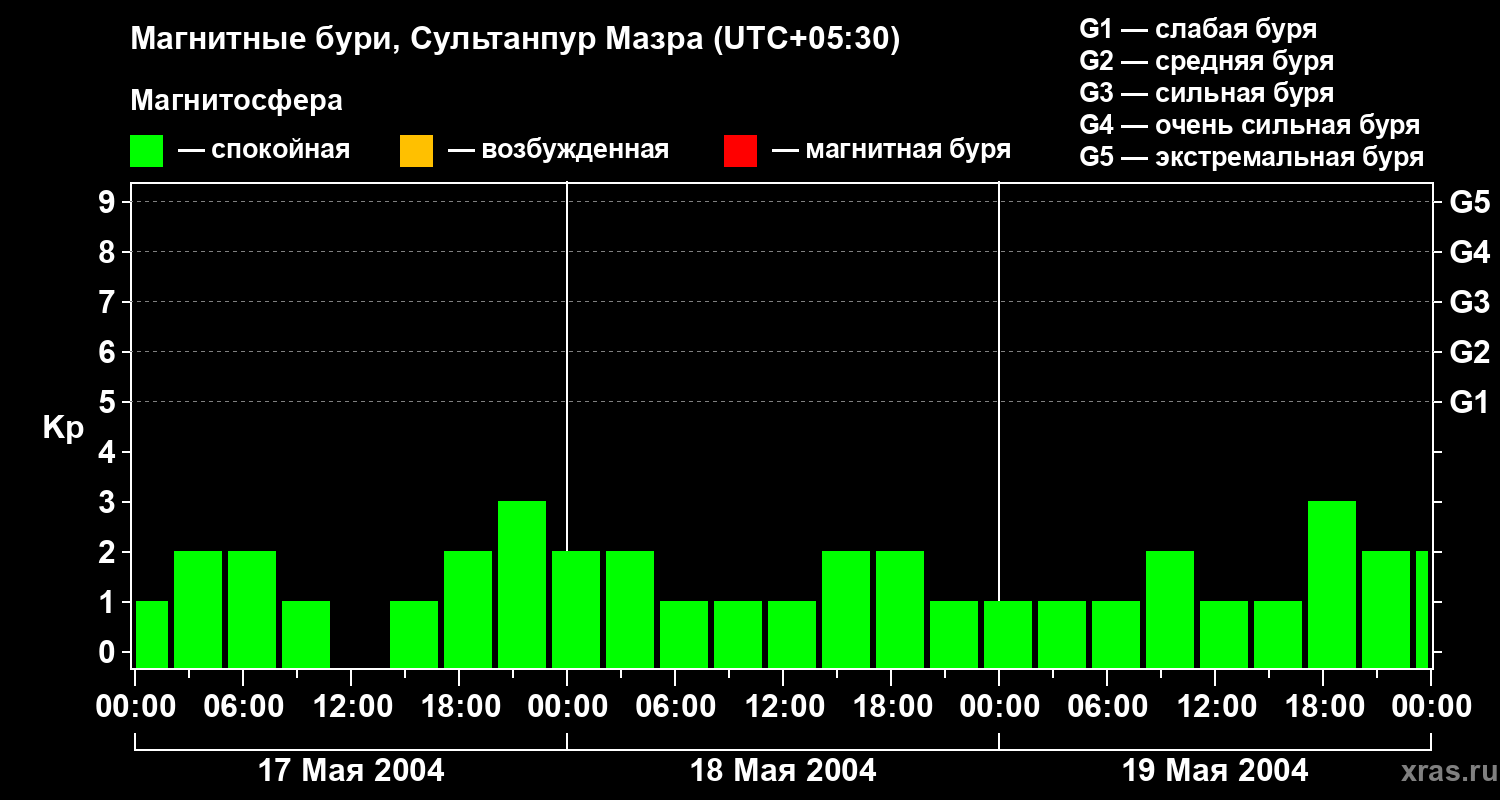Click the G1 label on right axis

pos(1469,402)
